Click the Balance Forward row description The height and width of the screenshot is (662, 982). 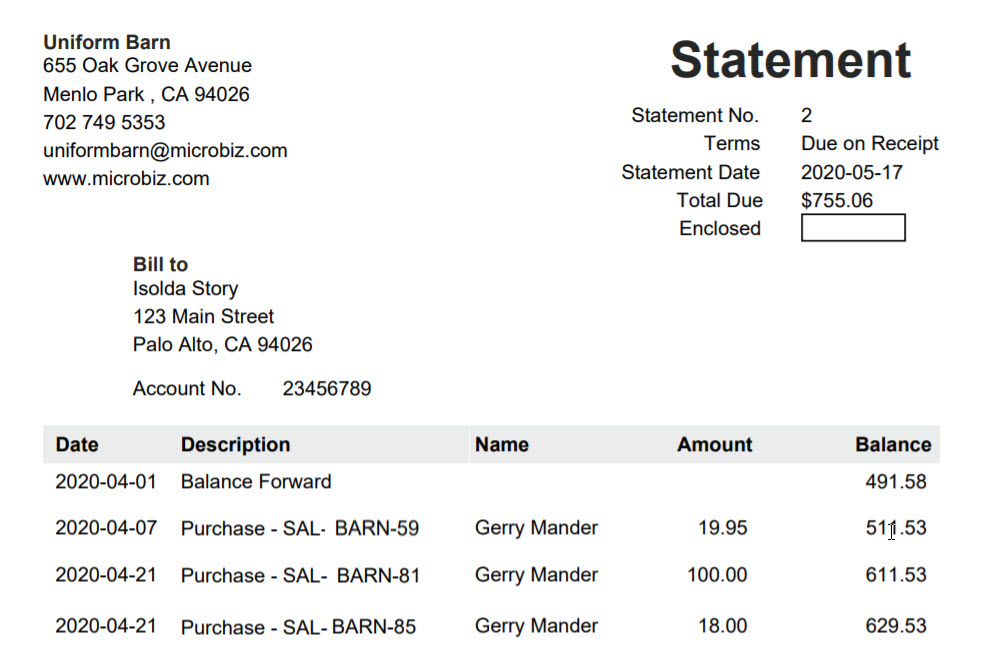coord(256,481)
